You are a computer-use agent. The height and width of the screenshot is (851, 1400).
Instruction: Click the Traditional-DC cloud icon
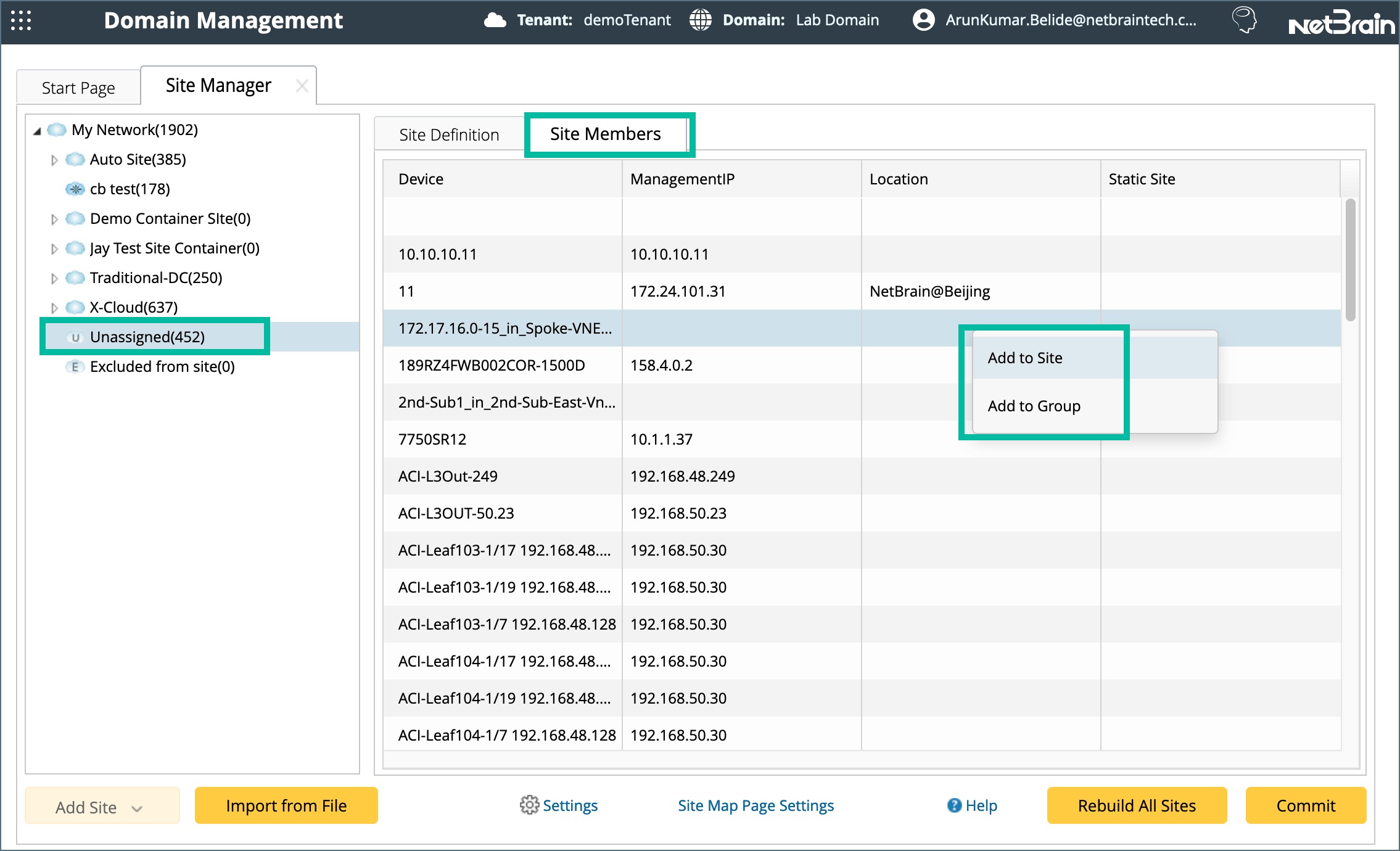75,277
